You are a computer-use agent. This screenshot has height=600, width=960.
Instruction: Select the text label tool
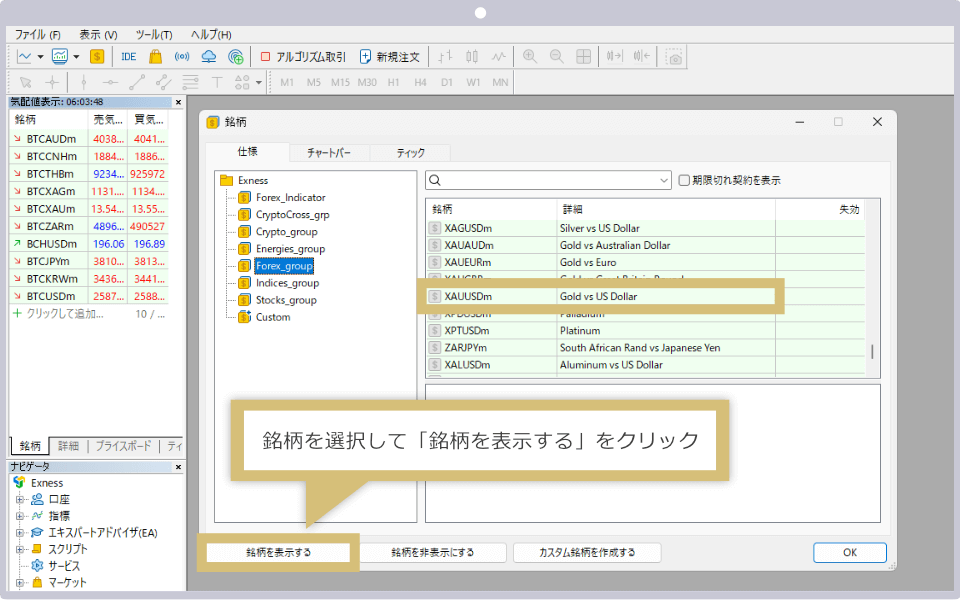point(217,82)
